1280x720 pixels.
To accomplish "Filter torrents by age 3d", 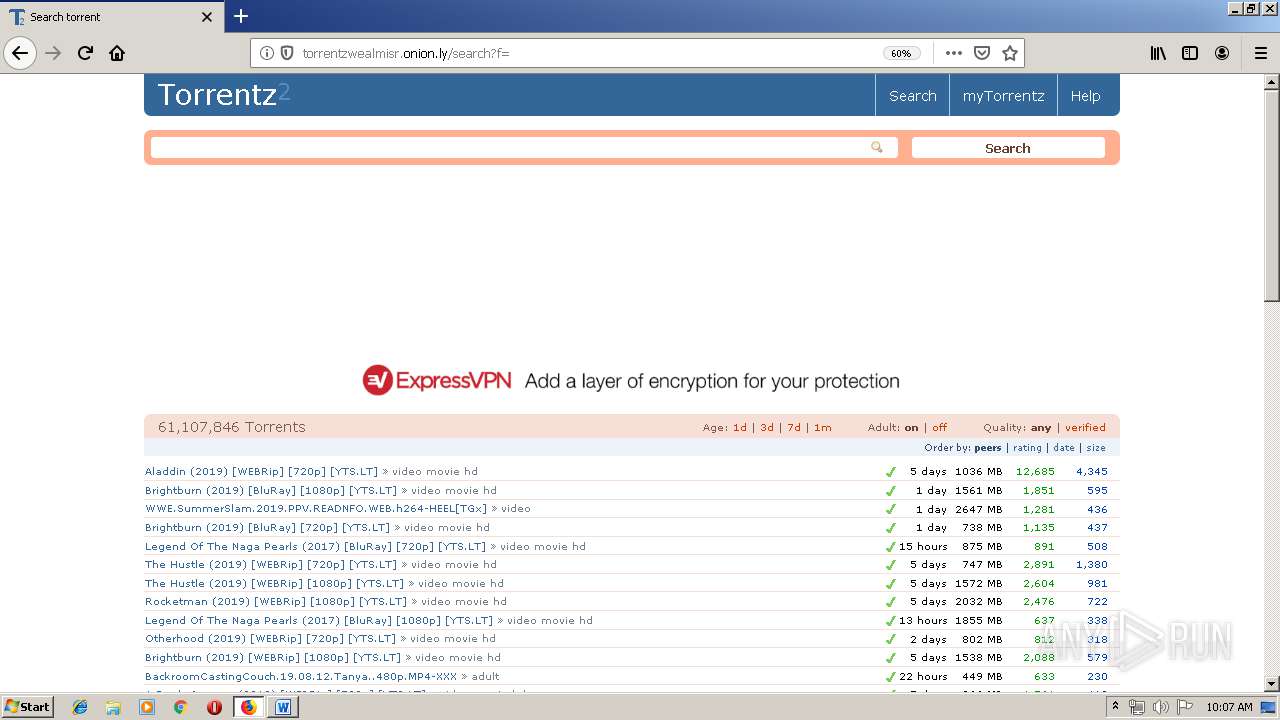I will click(x=767, y=428).
